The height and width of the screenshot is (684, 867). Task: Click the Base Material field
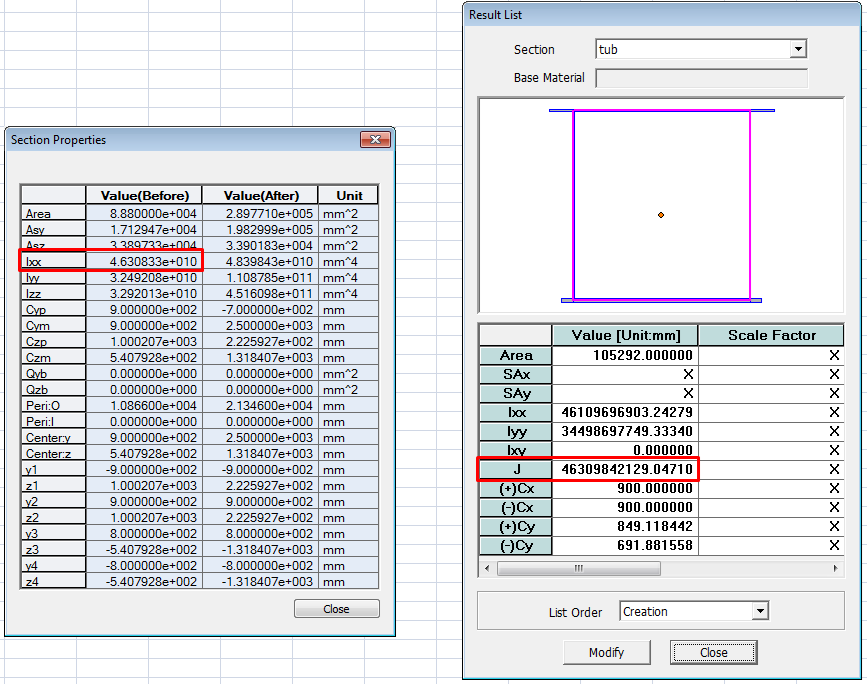700,78
